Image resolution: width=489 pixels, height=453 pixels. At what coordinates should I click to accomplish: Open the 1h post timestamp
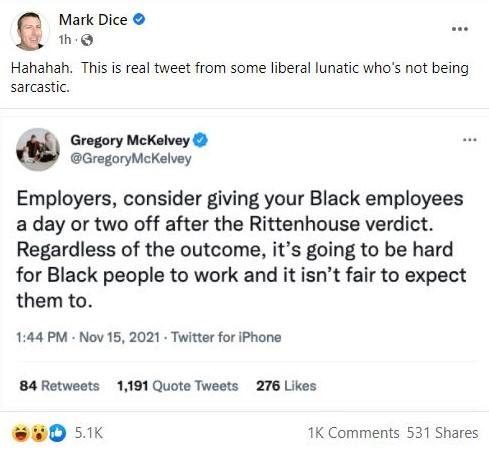(x=65, y=40)
